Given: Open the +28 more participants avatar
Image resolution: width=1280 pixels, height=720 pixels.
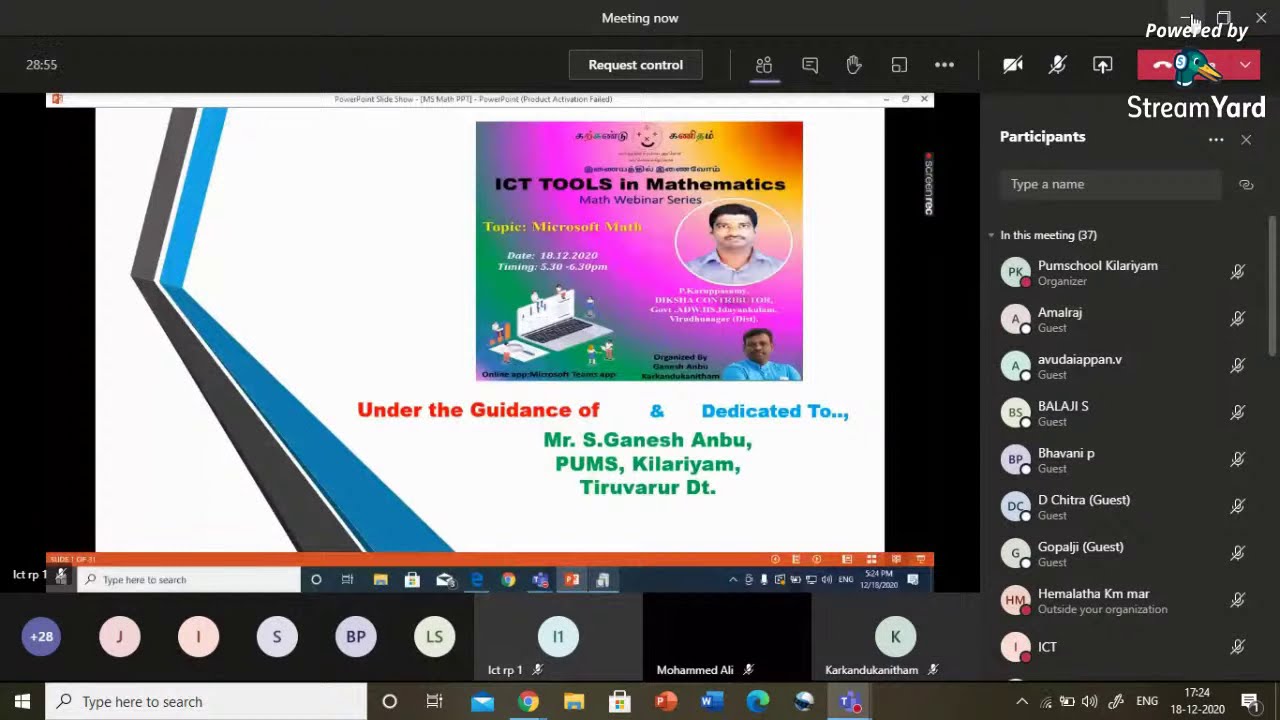Looking at the screenshot, I should pyautogui.click(x=41, y=636).
